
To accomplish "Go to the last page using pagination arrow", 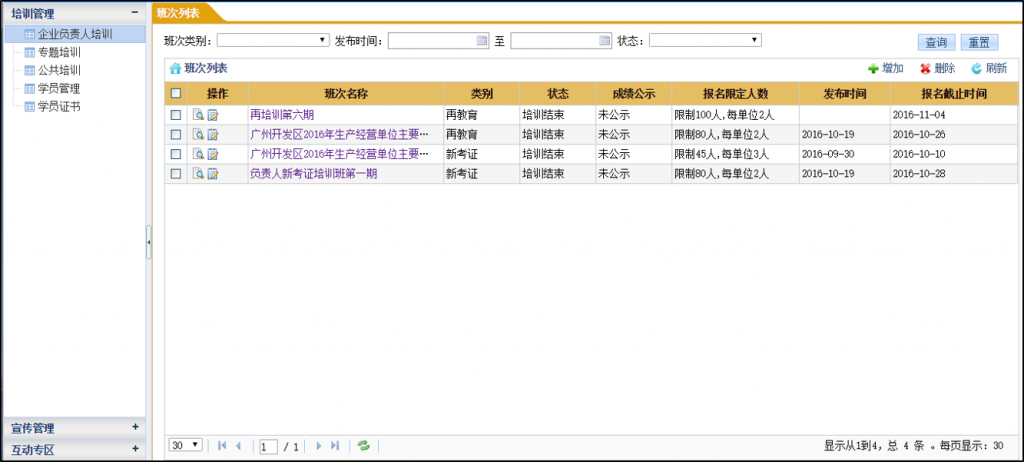I will coord(335,445).
